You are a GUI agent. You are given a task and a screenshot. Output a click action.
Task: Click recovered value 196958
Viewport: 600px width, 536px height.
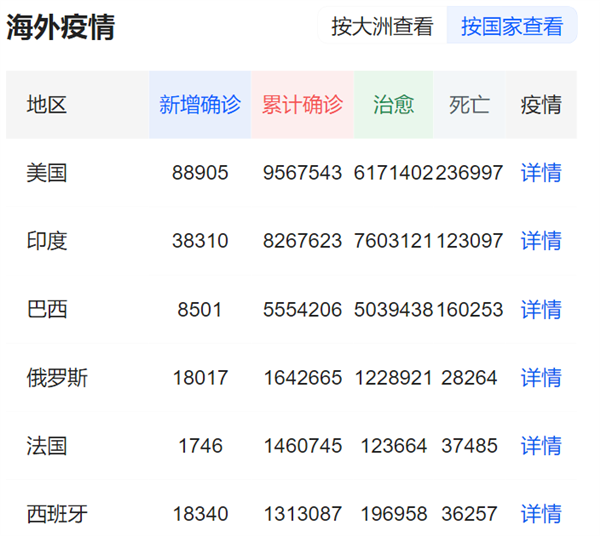pos(394,514)
